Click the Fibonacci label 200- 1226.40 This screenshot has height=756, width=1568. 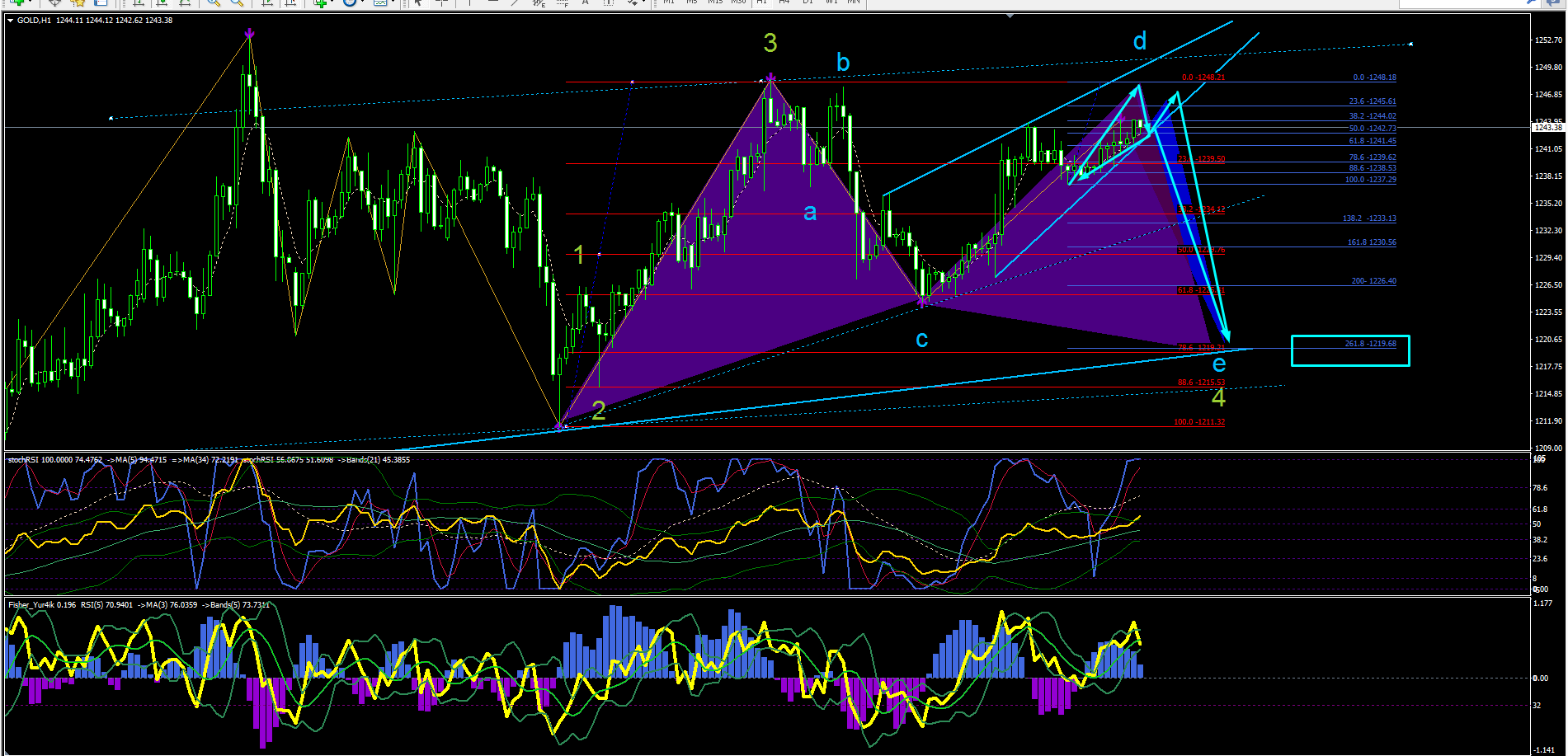[1374, 281]
